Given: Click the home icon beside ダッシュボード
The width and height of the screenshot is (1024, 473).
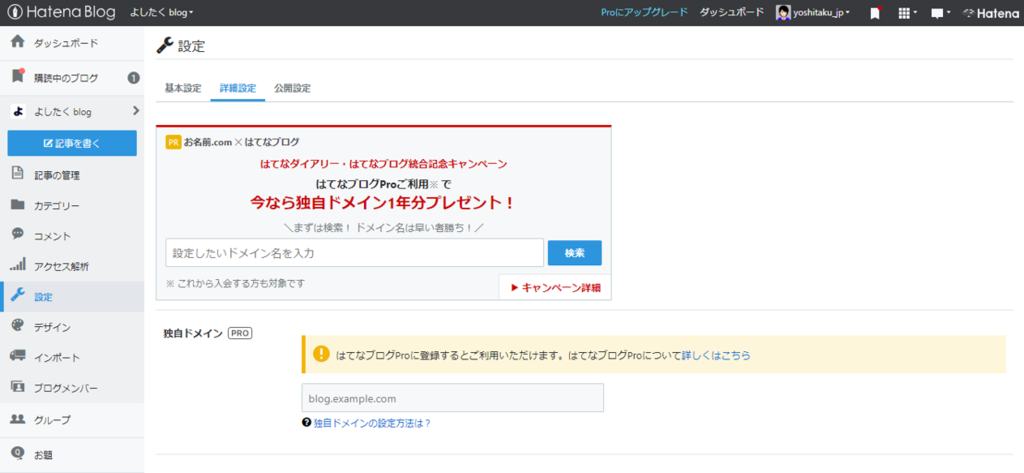Looking at the screenshot, I should pos(18,42).
